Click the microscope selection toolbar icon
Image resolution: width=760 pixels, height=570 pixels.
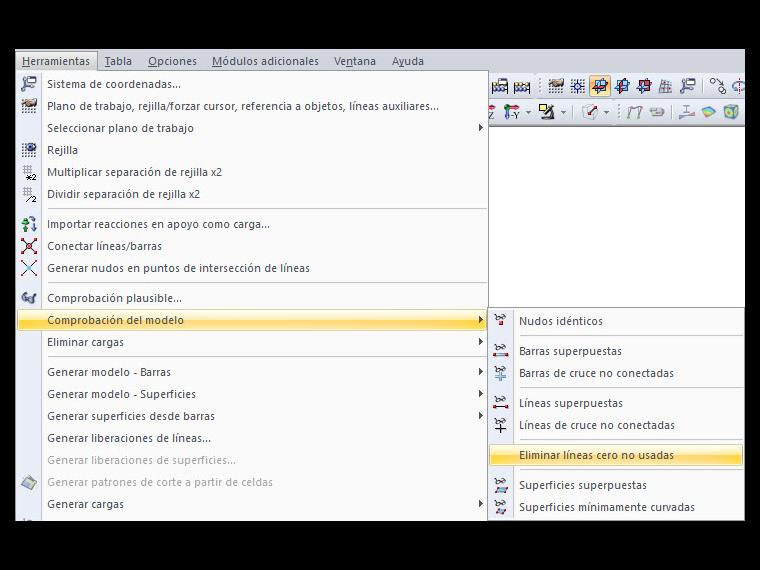pyautogui.click(x=547, y=112)
